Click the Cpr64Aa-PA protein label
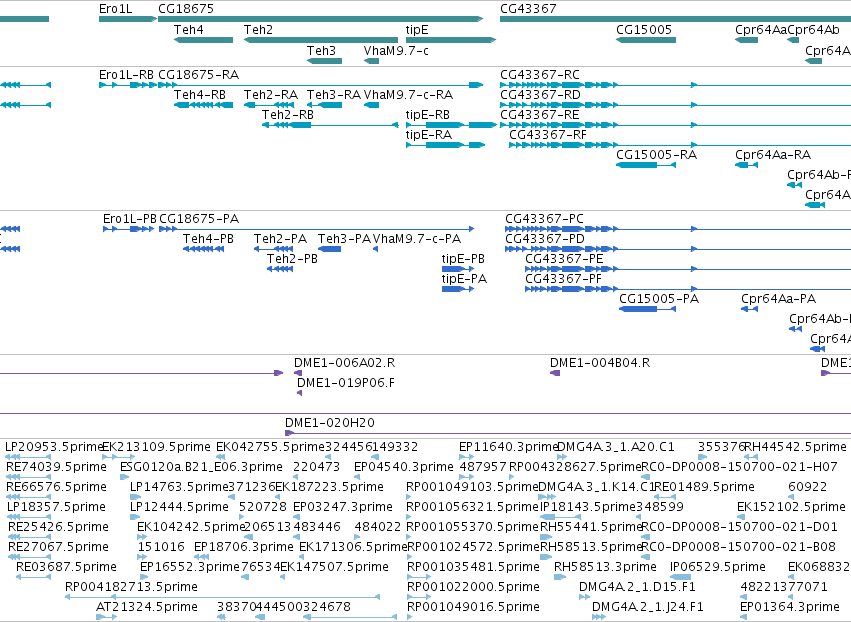Screen dimensions: 851x622 pyautogui.click(x=778, y=300)
